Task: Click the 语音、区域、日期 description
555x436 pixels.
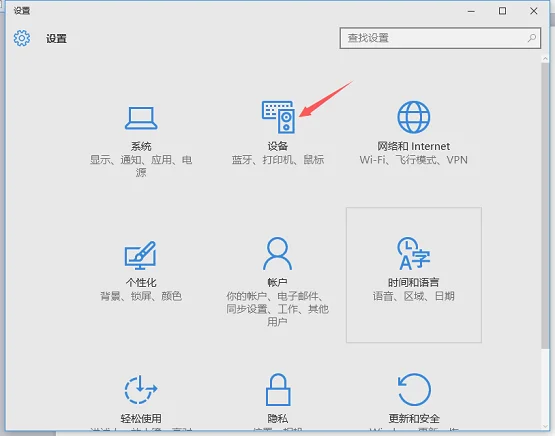Action: (413, 296)
